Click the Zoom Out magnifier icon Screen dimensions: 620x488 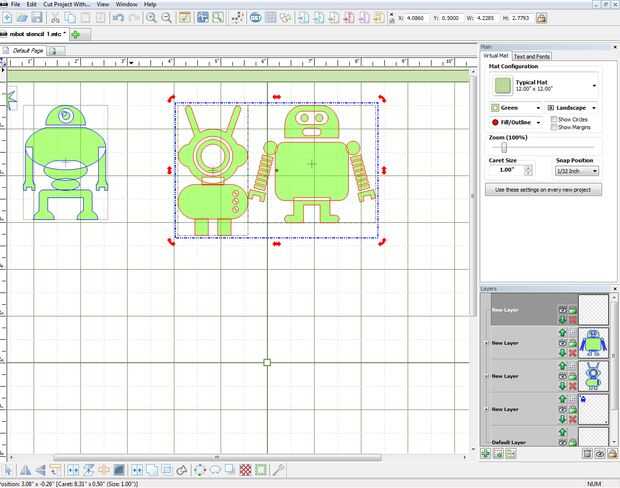click(165, 18)
